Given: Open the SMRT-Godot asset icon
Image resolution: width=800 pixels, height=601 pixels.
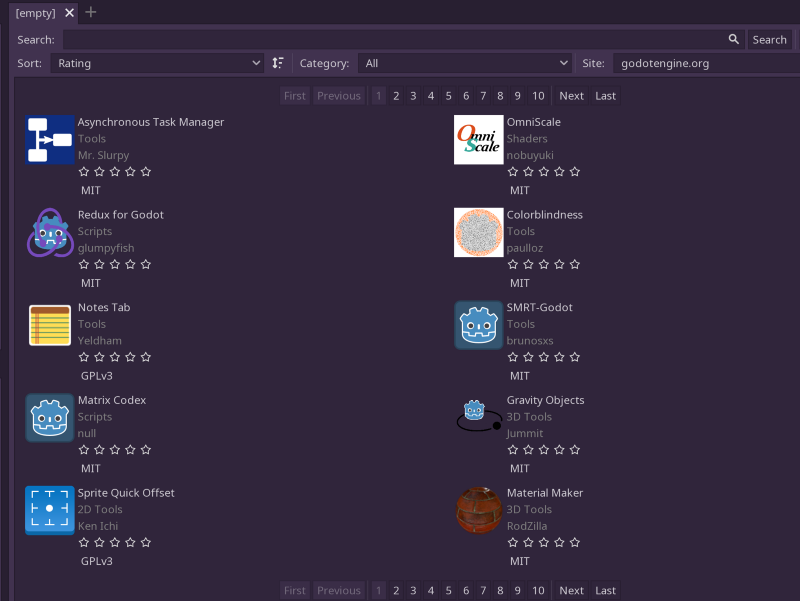Looking at the screenshot, I should (x=479, y=325).
